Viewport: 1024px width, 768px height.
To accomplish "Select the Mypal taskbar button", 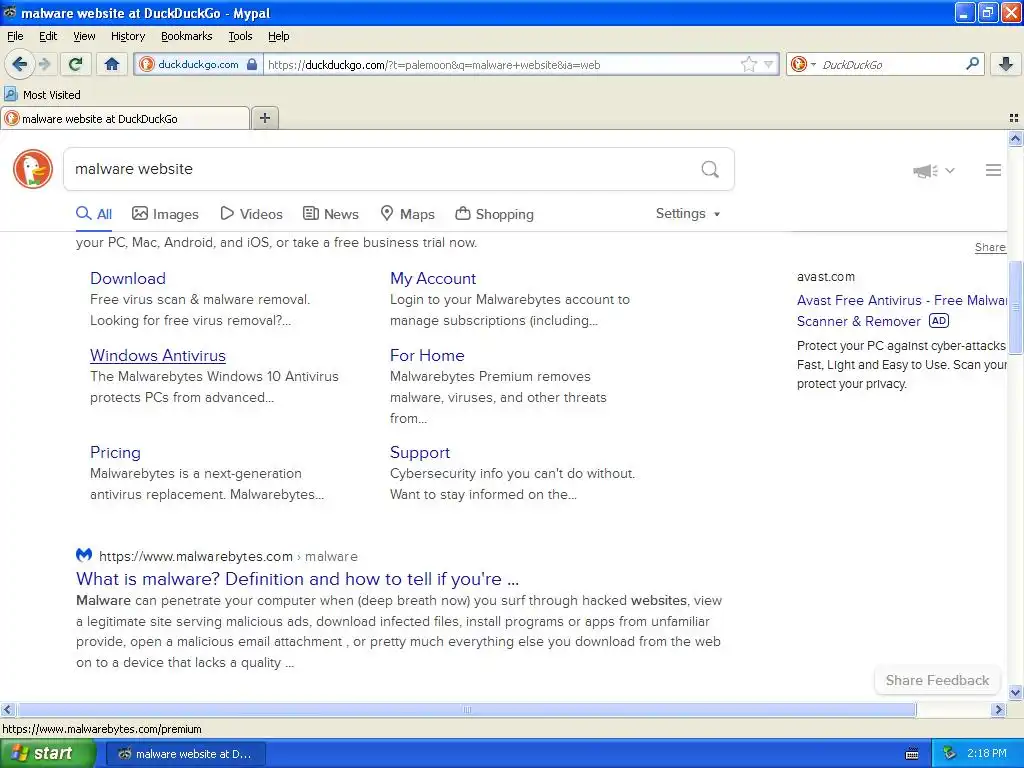I will point(186,754).
